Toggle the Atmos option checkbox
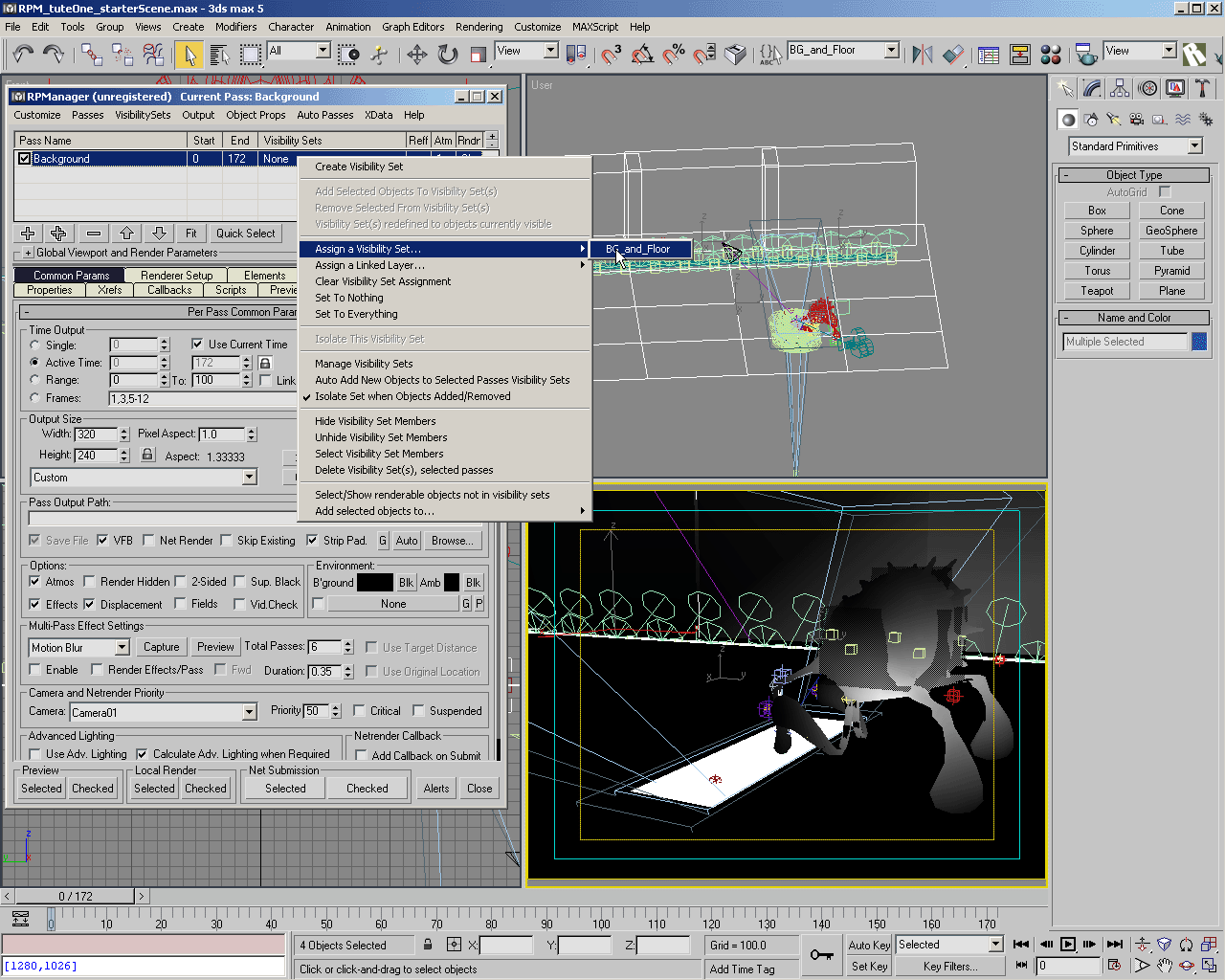 [x=34, y=581]
